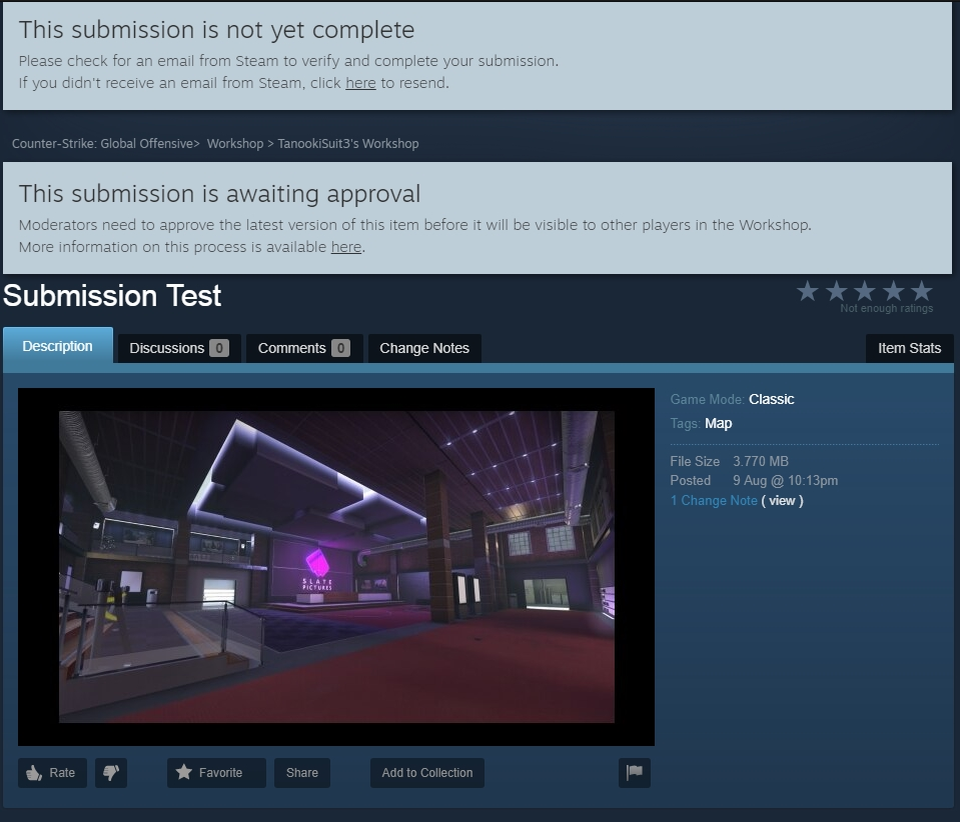Rate the item with thumbs up
This screenshot has height=822, width=960.
52,772
